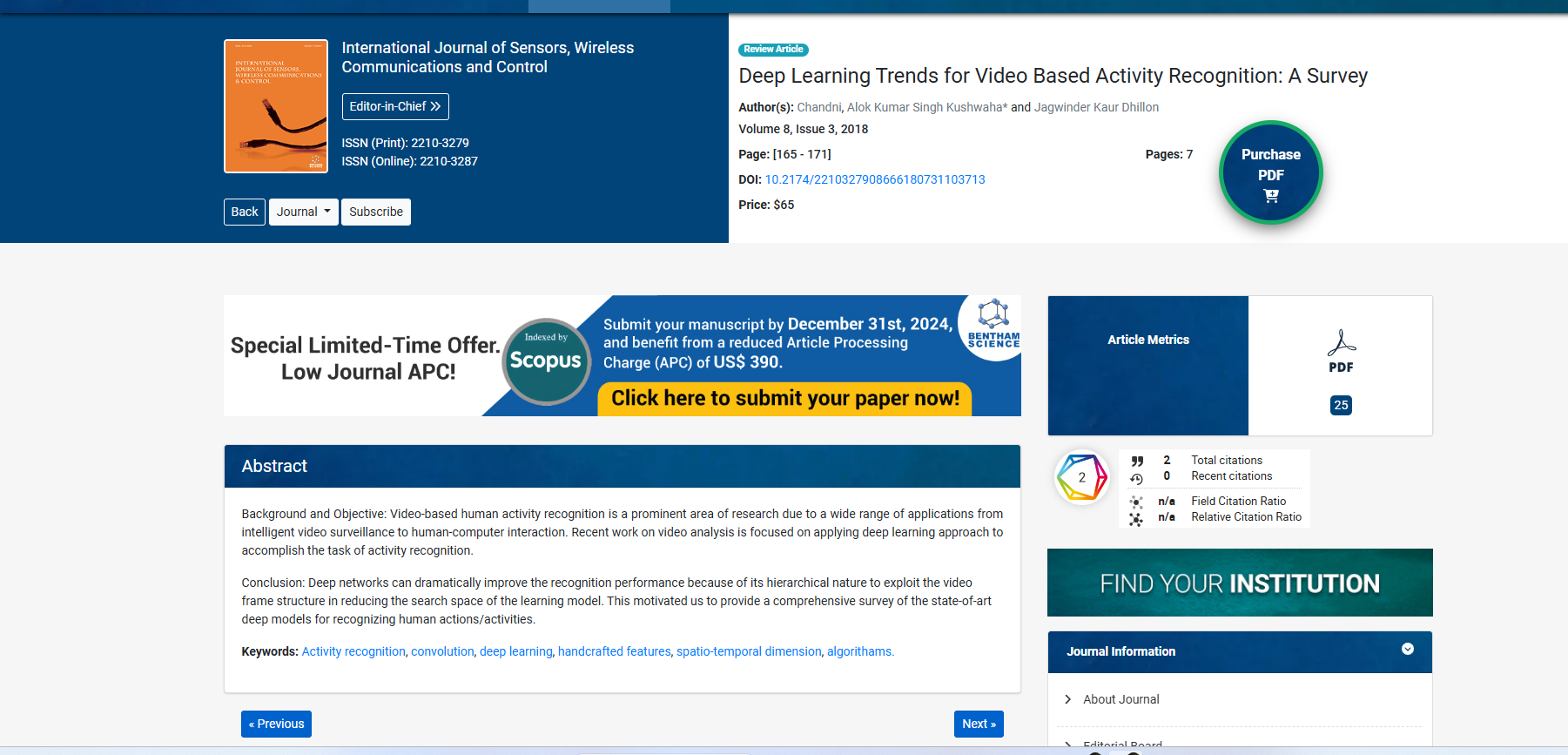Image resolution: width=1568 pixels, height=755 pixels.
Task: Click the Purchase PDF cart button
Action: click(x=1270, y=172)
